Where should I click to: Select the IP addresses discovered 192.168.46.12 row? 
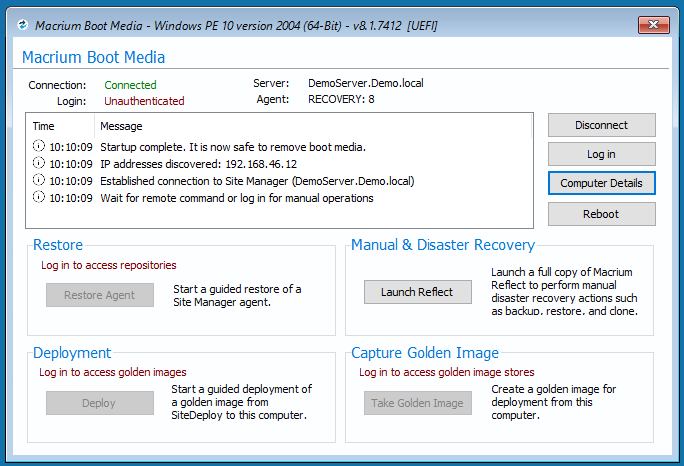[x=279, y=164]
